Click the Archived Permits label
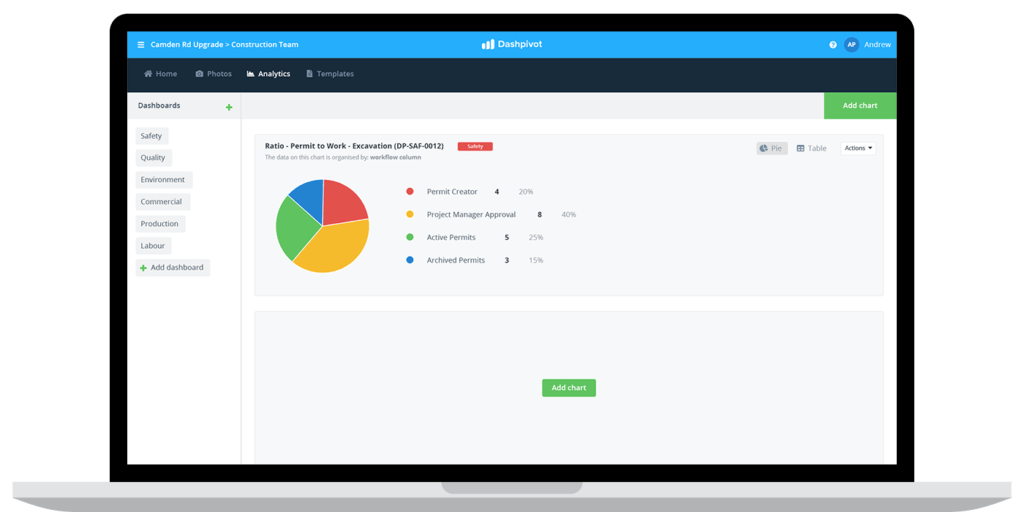This screenshot has width=1024, height=512. (456, 260)
